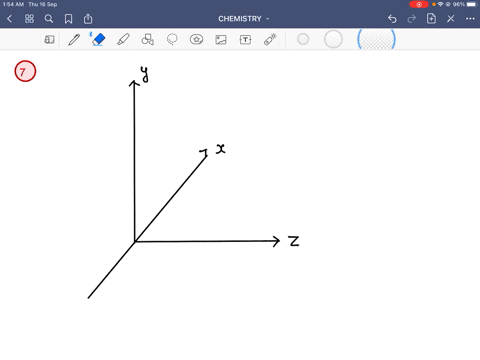Choose the medium eraser size
The width and height of the screenshot is (480, 360).
tap(333, 39)
